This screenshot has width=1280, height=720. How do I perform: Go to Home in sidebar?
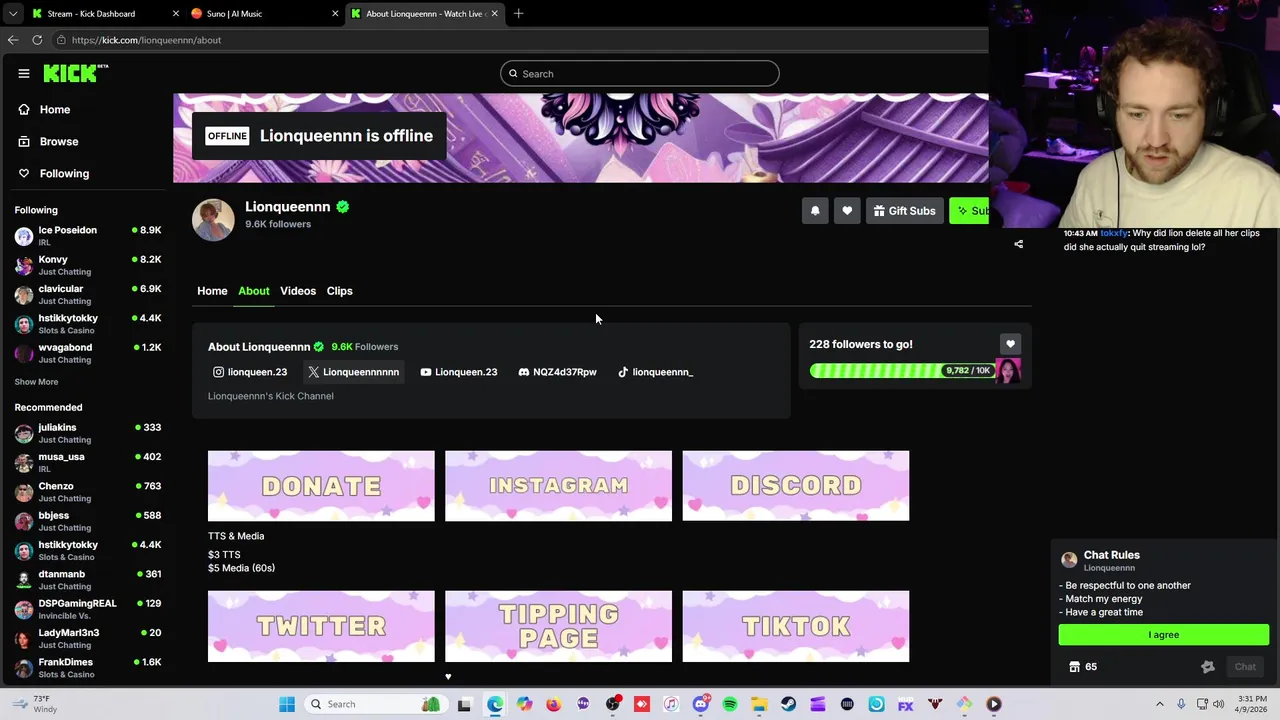[44, 110]
